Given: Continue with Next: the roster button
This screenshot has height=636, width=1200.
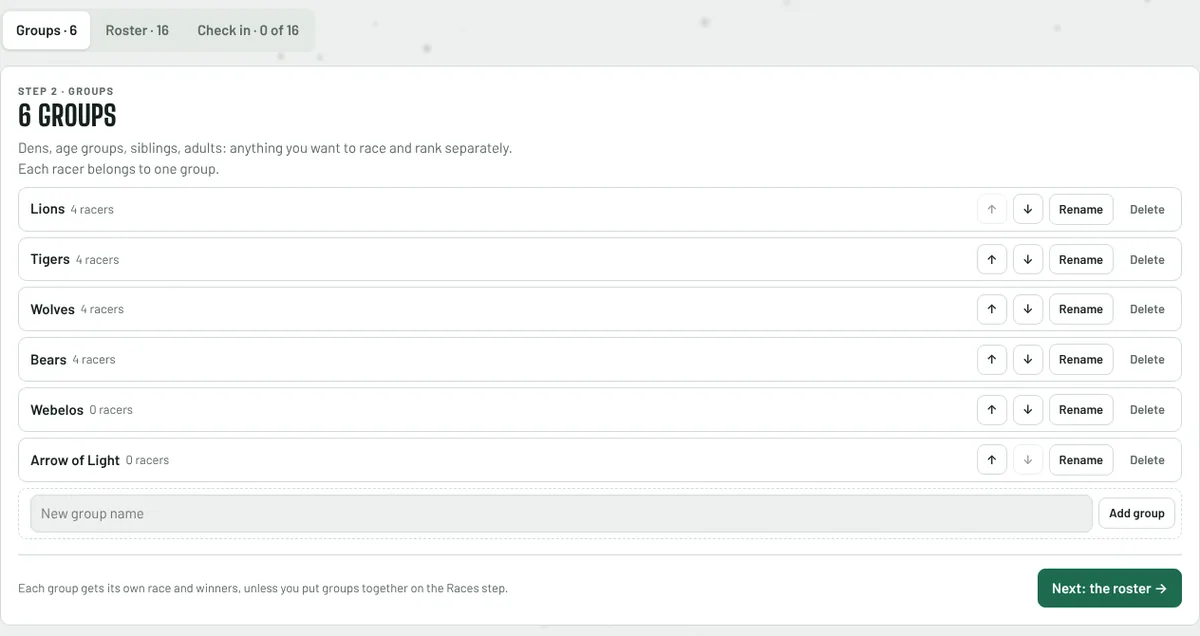Looking at the screenshot, I should pos(1110,588).
